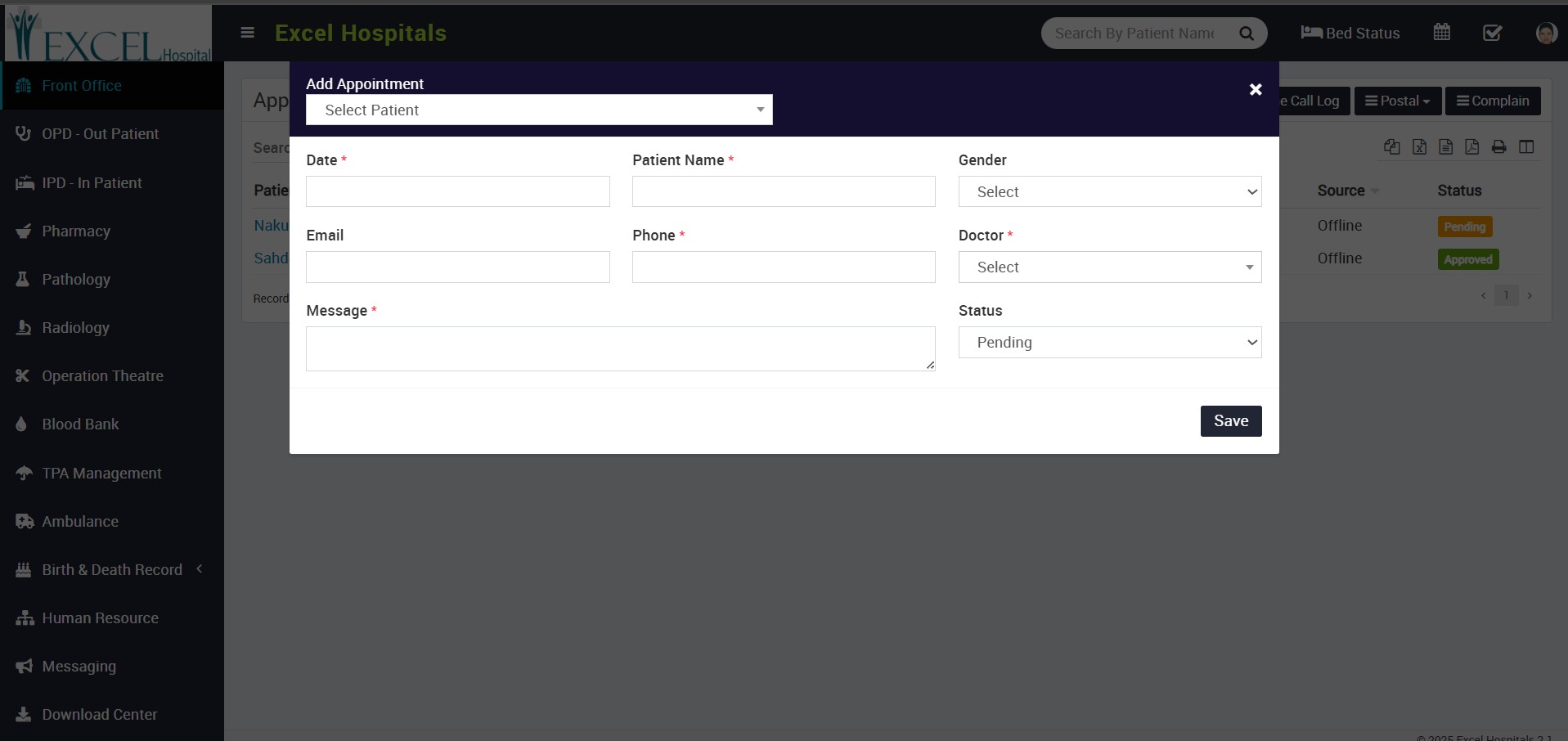Viewport: 1568px width, 741px height.
Task: Open the Status dropdown showing Pending
Action: tap(1110, 343)
